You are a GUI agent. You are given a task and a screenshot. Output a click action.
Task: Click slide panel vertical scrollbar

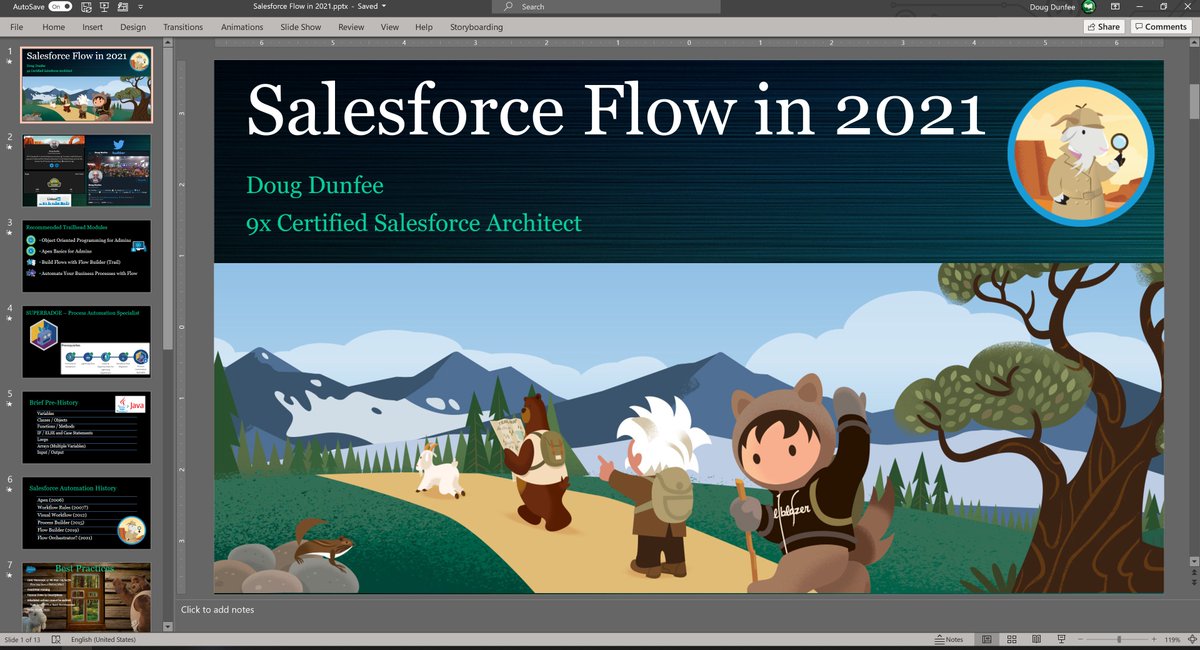(168, 200)
